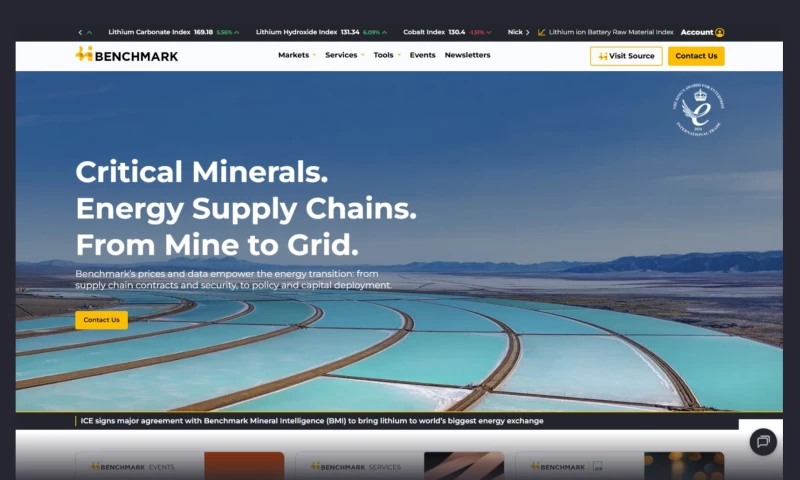This screenshot has height=480, width=800.
Task: Click the Account user icon
Action: [720, 32]
